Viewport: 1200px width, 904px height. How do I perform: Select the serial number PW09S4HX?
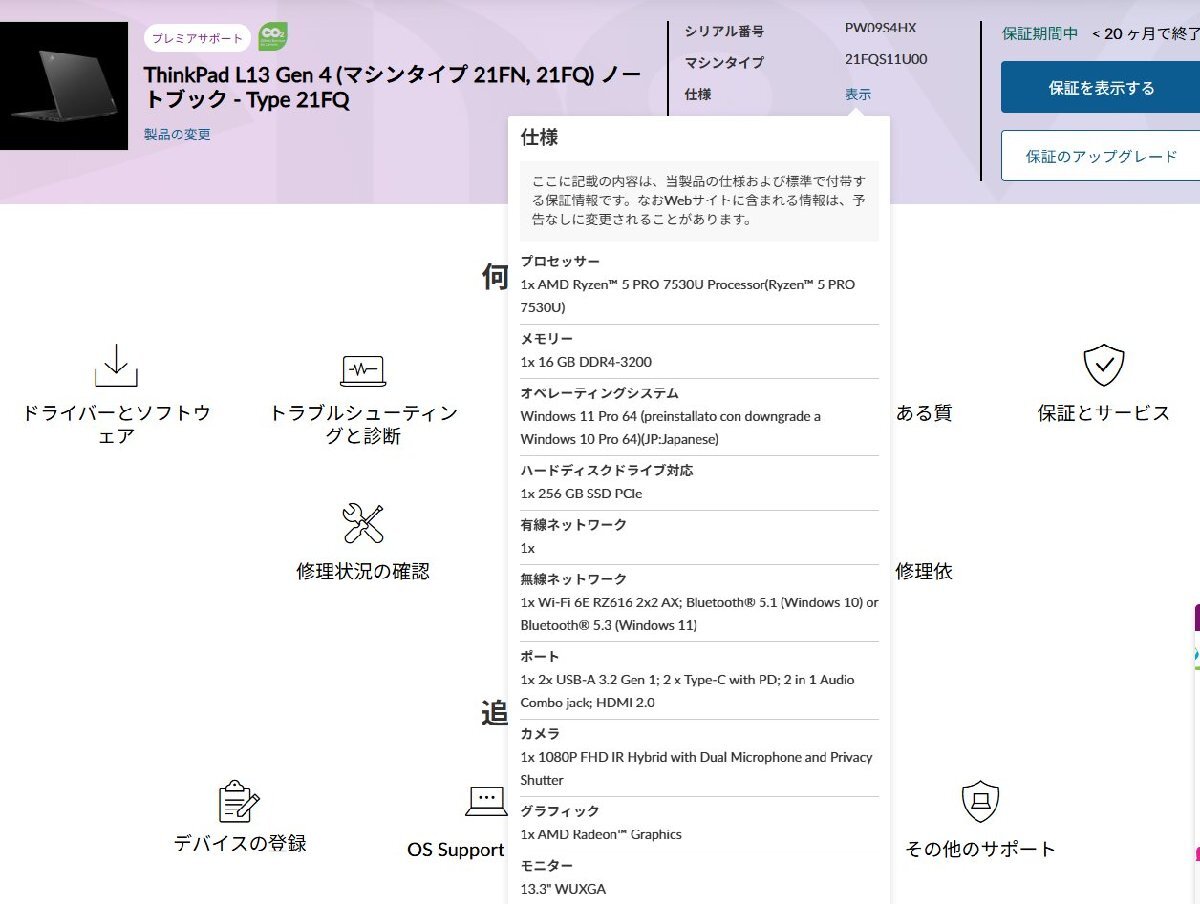(880, 28)
